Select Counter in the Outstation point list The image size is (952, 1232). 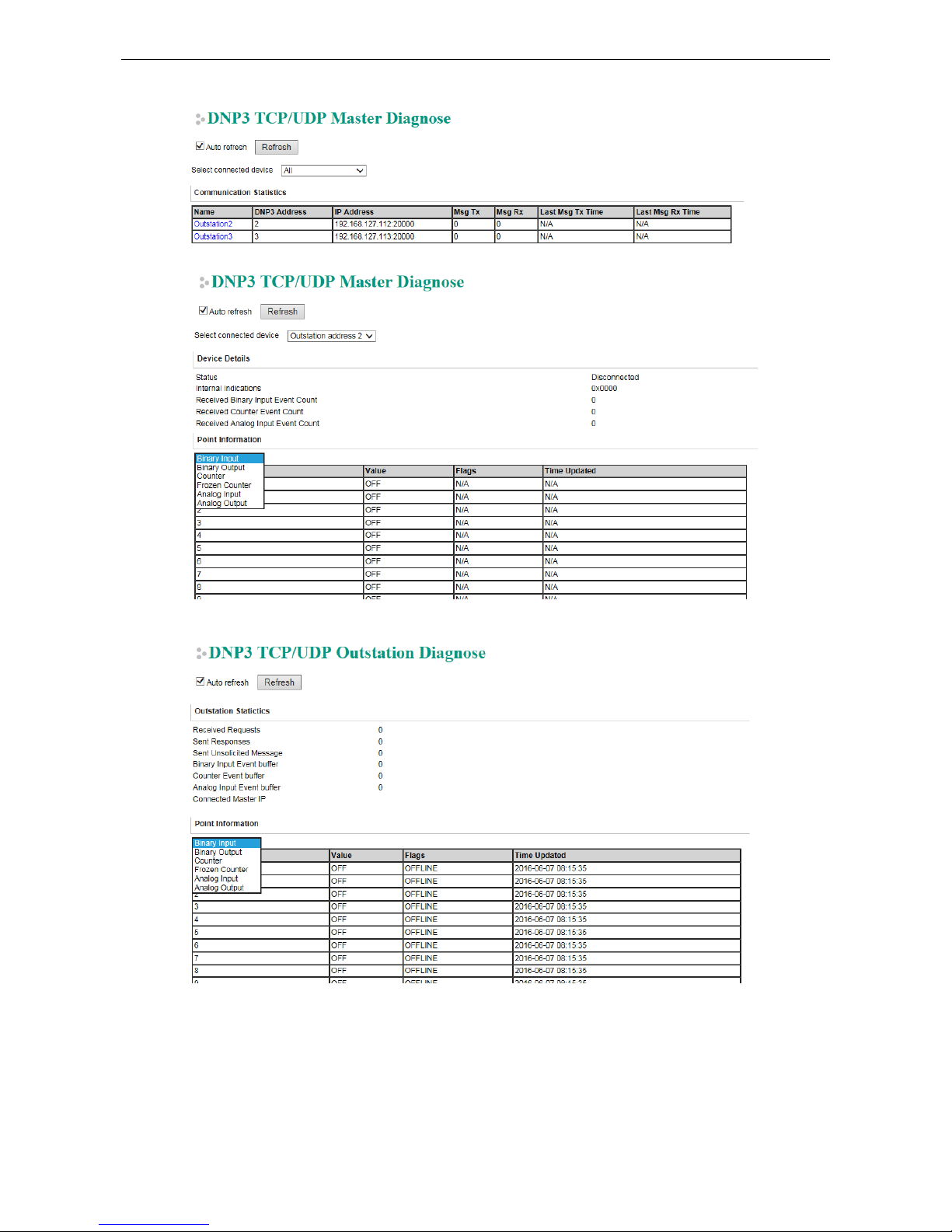pos(226,860)
